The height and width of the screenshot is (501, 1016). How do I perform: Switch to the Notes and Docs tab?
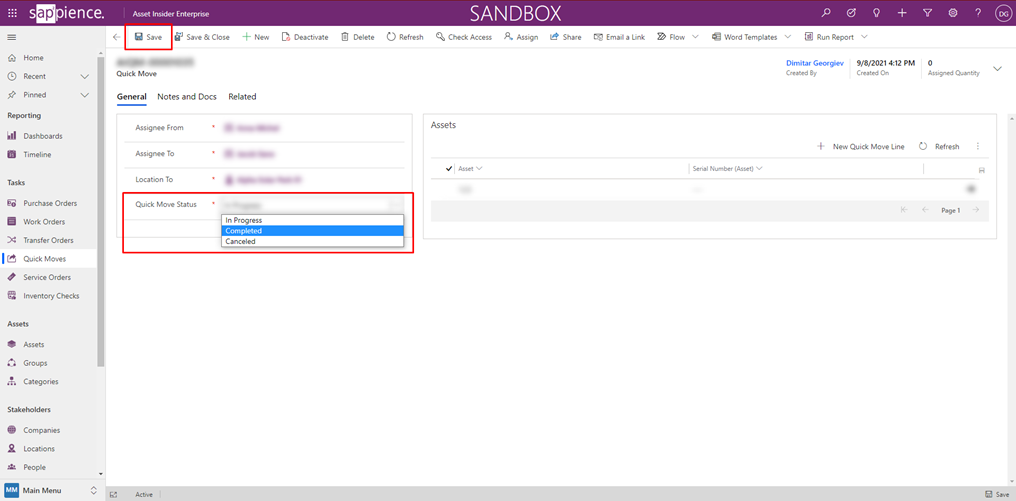(187, 97)
